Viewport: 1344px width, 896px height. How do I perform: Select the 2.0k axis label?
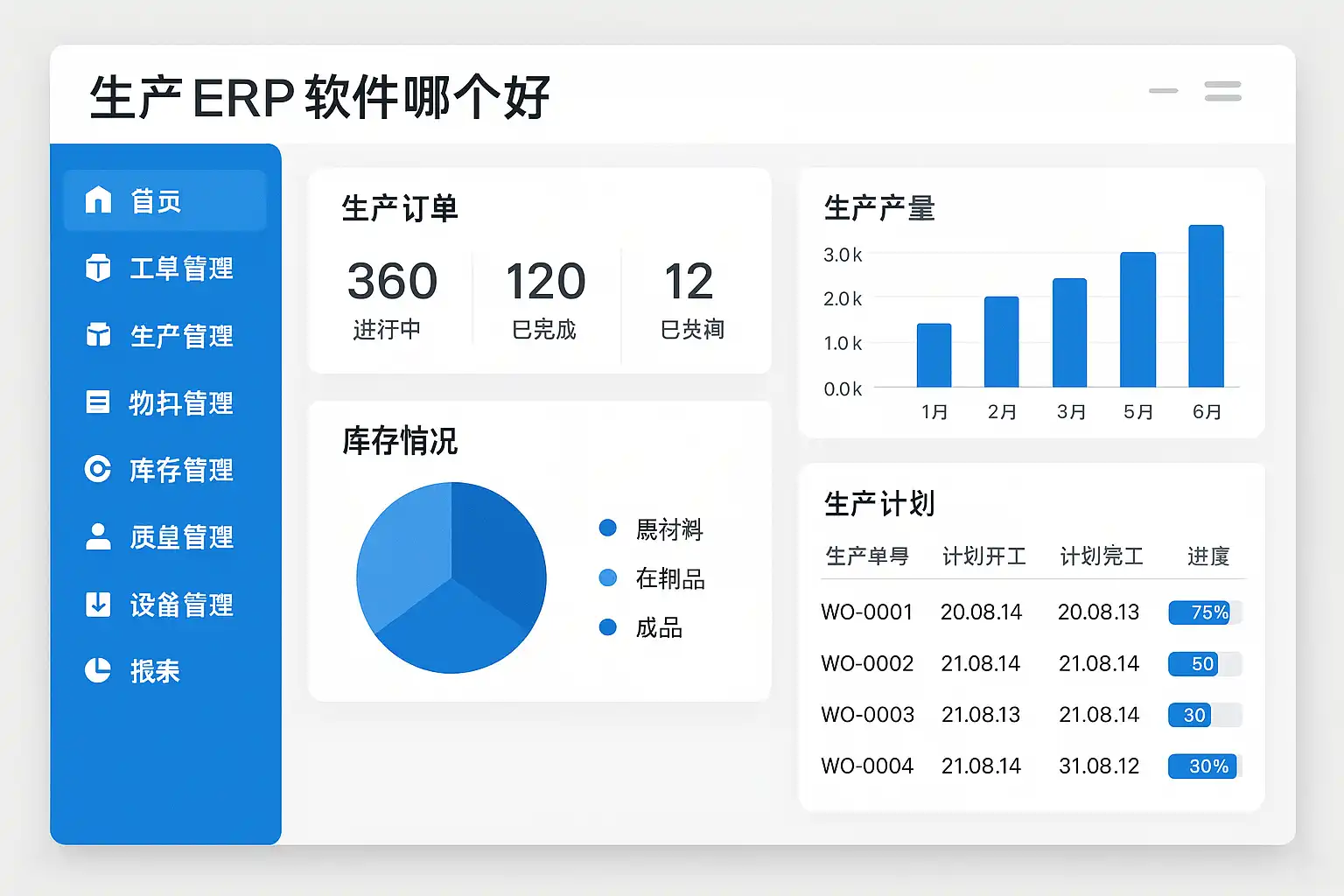point(843,299)
